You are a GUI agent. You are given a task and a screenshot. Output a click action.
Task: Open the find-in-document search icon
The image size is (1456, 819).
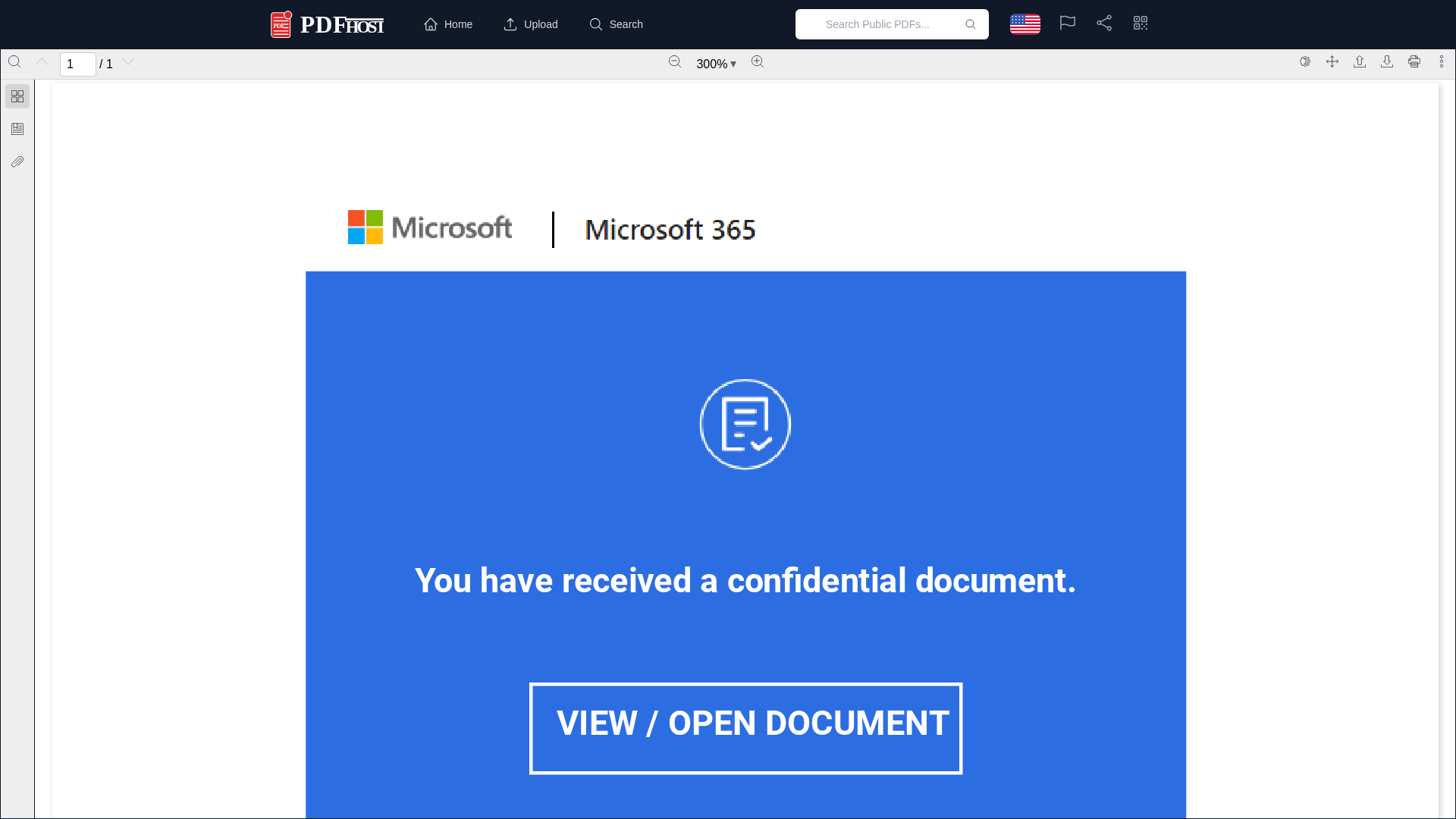coord(14,61)
